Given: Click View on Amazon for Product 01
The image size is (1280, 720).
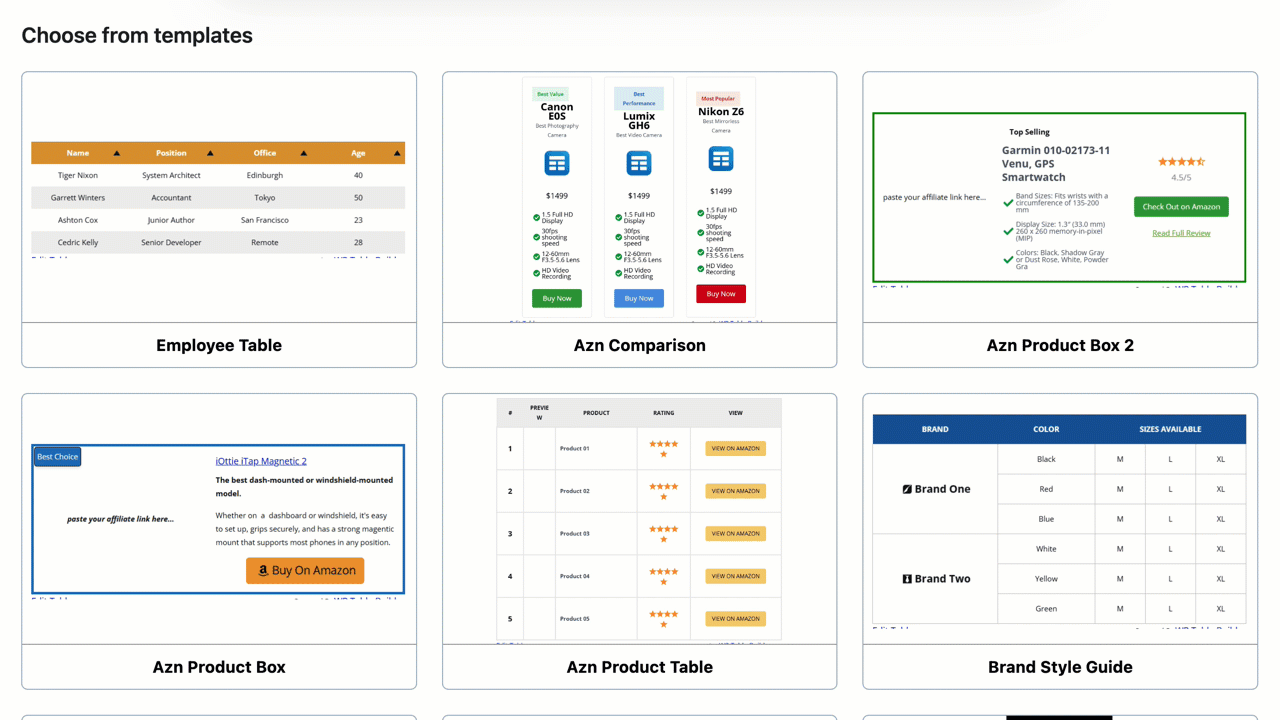Looking at the screenshot, I should click(x=736, y=448).
